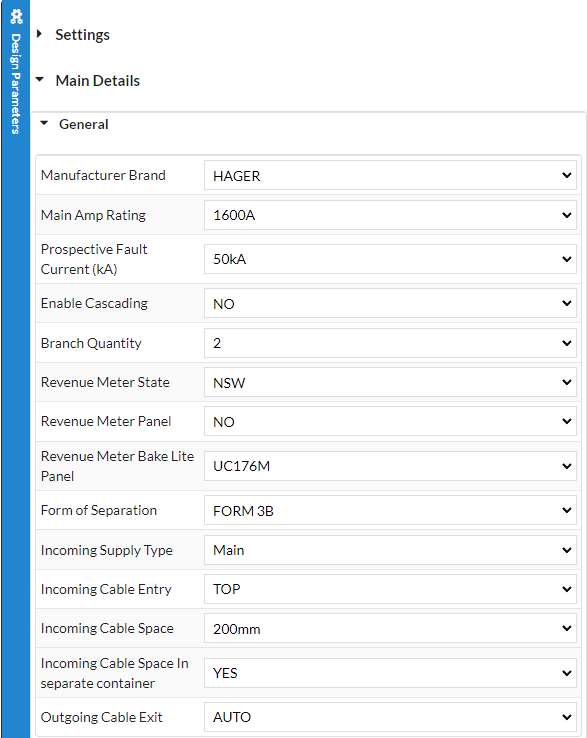The width and height of the screenshot is (587, 738).
Task: Select the Branch Quantity dropdown
Action: pyautogui.click(x=390, y=343)
